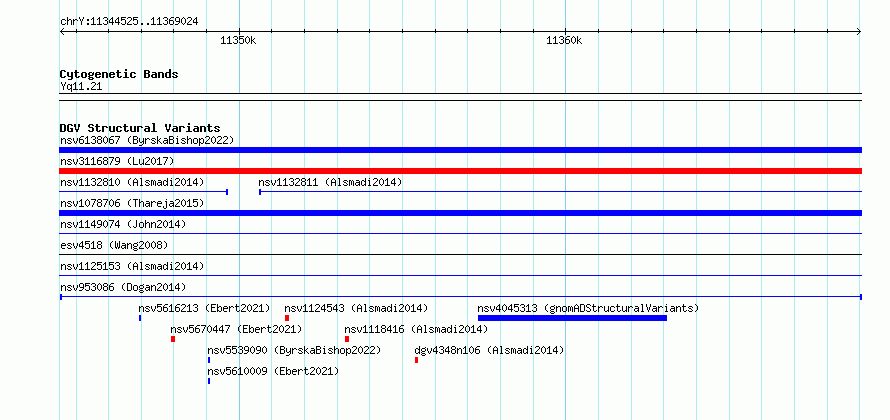Click the nsv1078706 (Thareja2015) label

(x=132, y=203)
